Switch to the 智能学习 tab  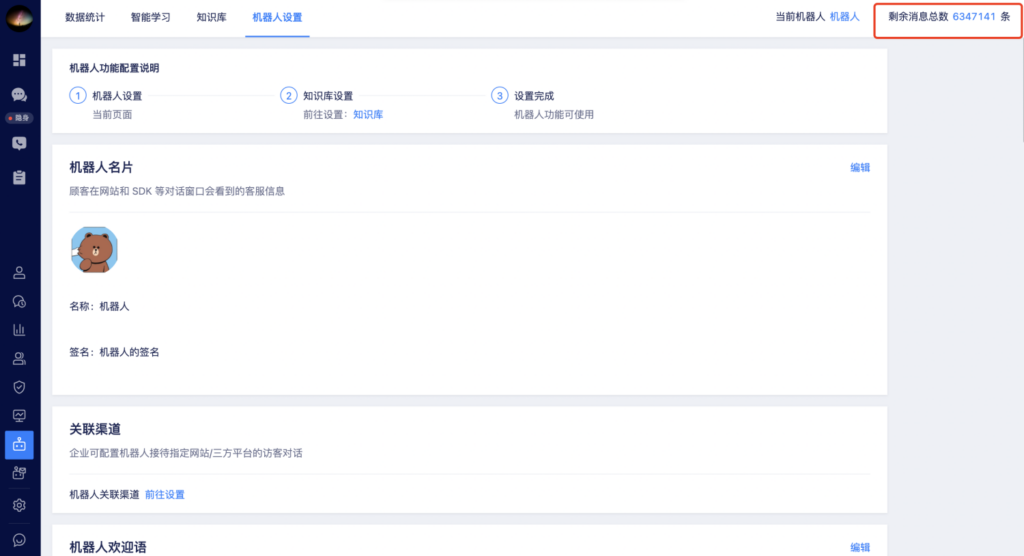coord(151,18)
